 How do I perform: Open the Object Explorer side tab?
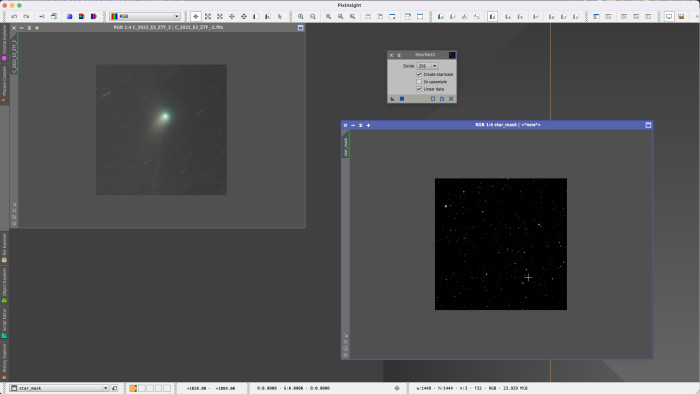point(4,286)
